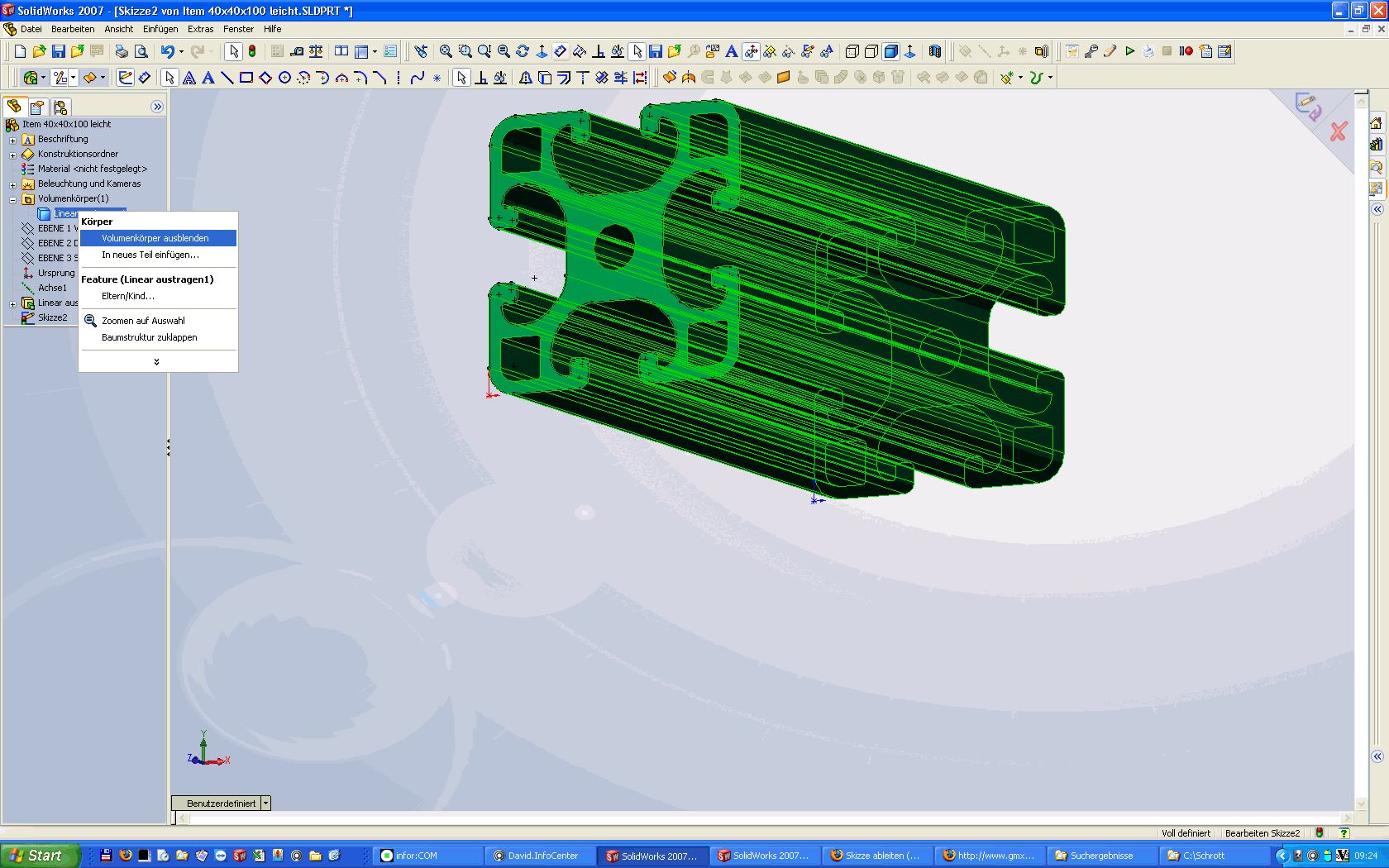
Task: Select the Skizze2 tree item
Action: [x=45, y=317]
